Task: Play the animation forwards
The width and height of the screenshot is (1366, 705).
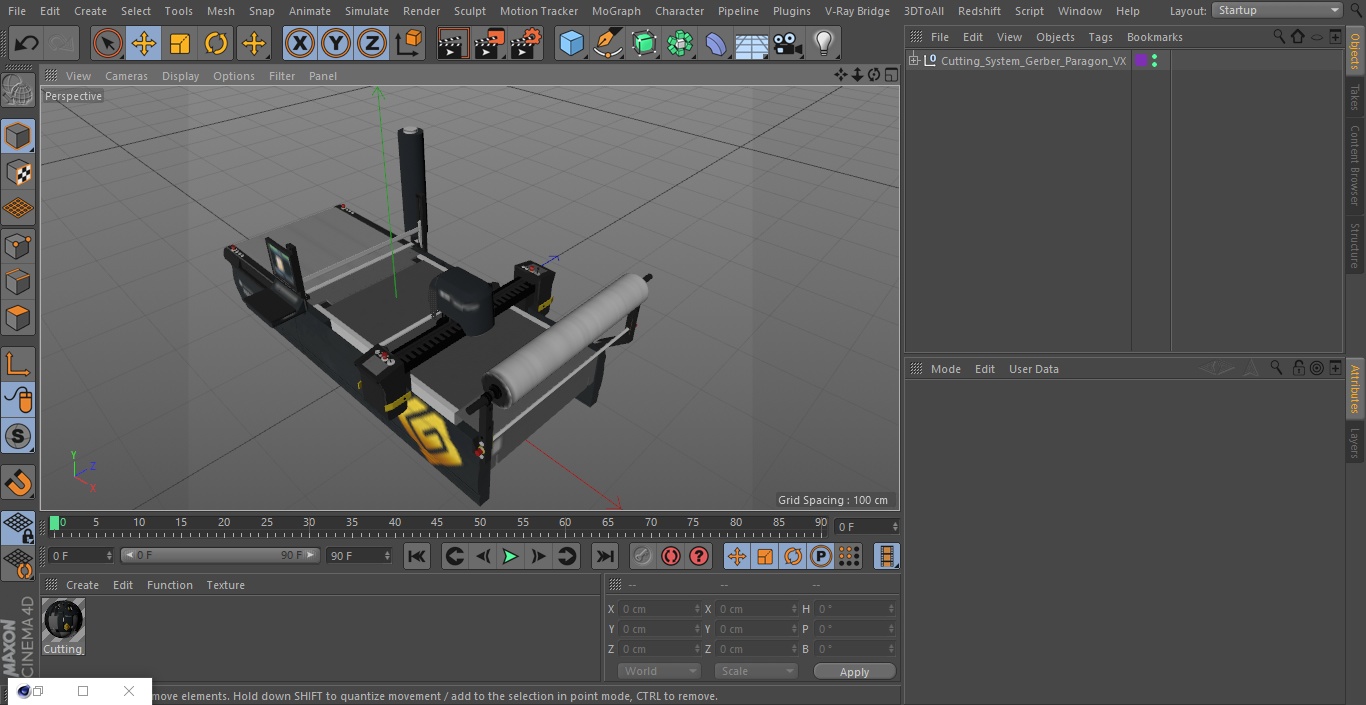Action: point(510,556)
